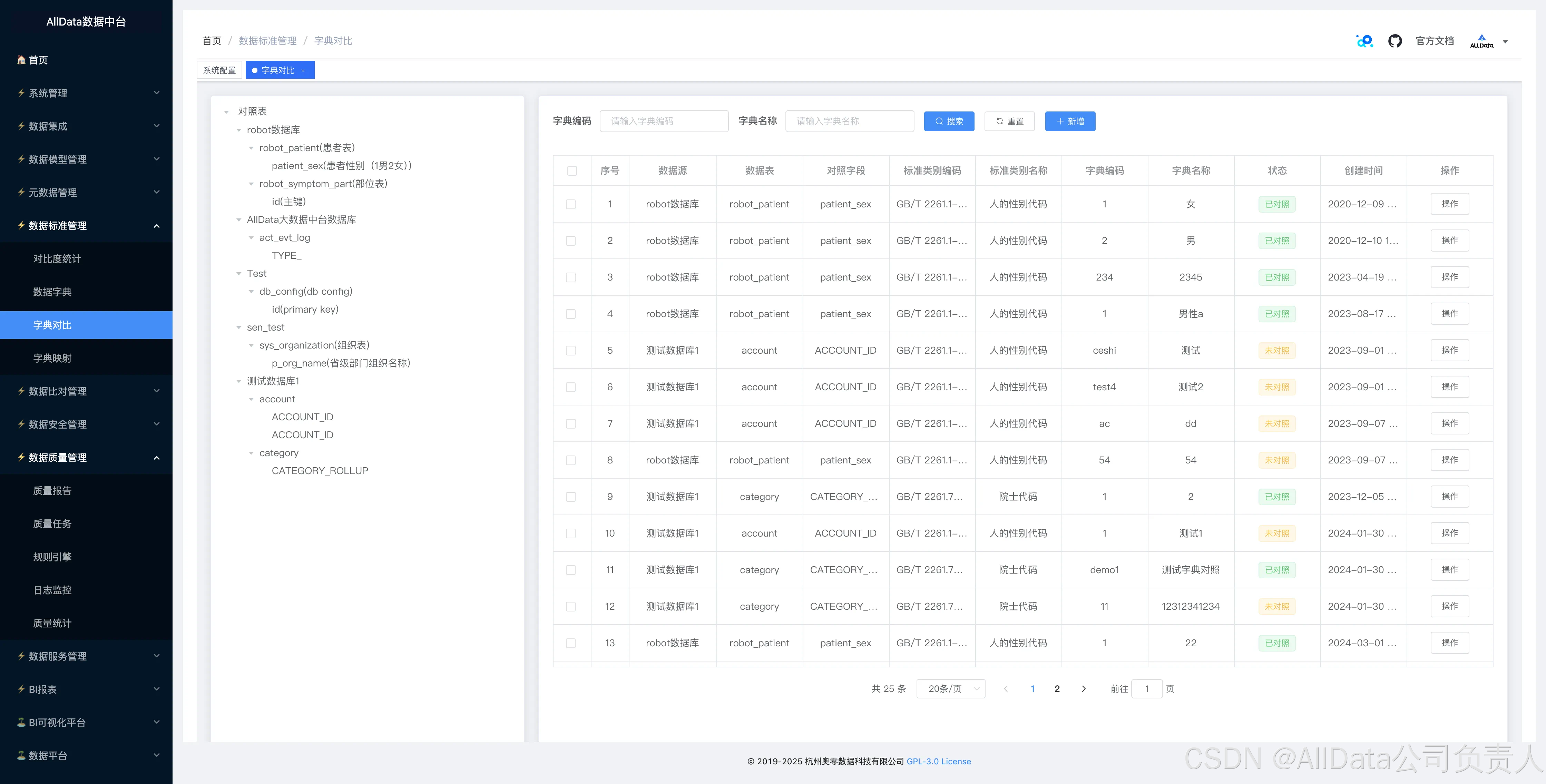Open the GitHub repository icon

(1395, 41)
